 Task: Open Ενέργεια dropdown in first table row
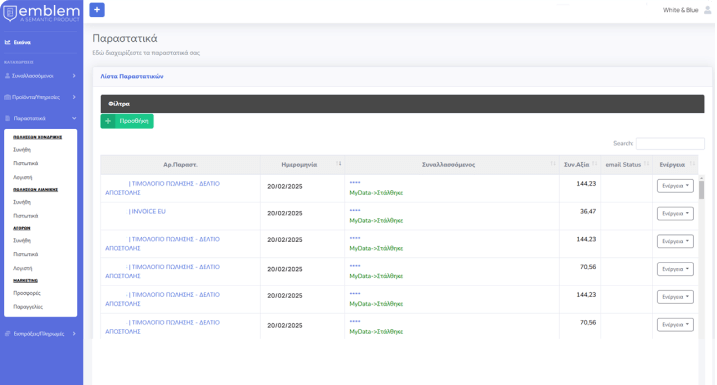[675, 186]
